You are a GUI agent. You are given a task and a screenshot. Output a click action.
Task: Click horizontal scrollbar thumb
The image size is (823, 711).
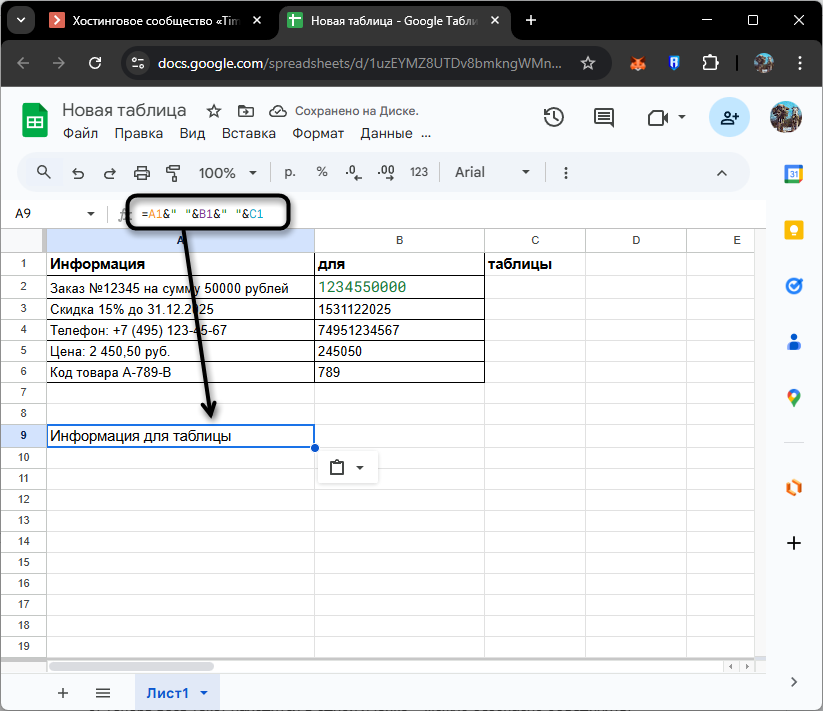click(131, 666)
